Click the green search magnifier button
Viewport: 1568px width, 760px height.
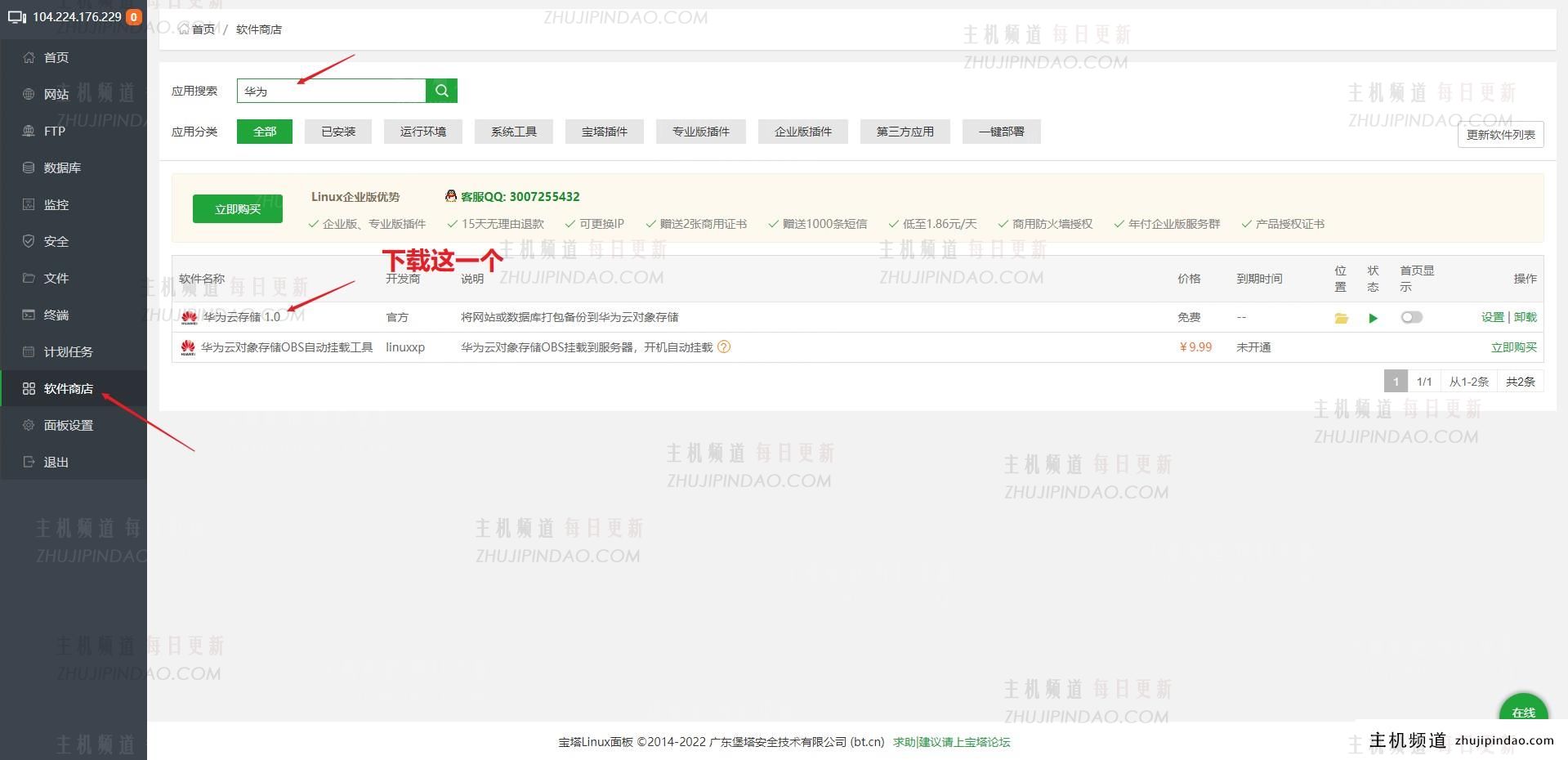pos(441,91)
